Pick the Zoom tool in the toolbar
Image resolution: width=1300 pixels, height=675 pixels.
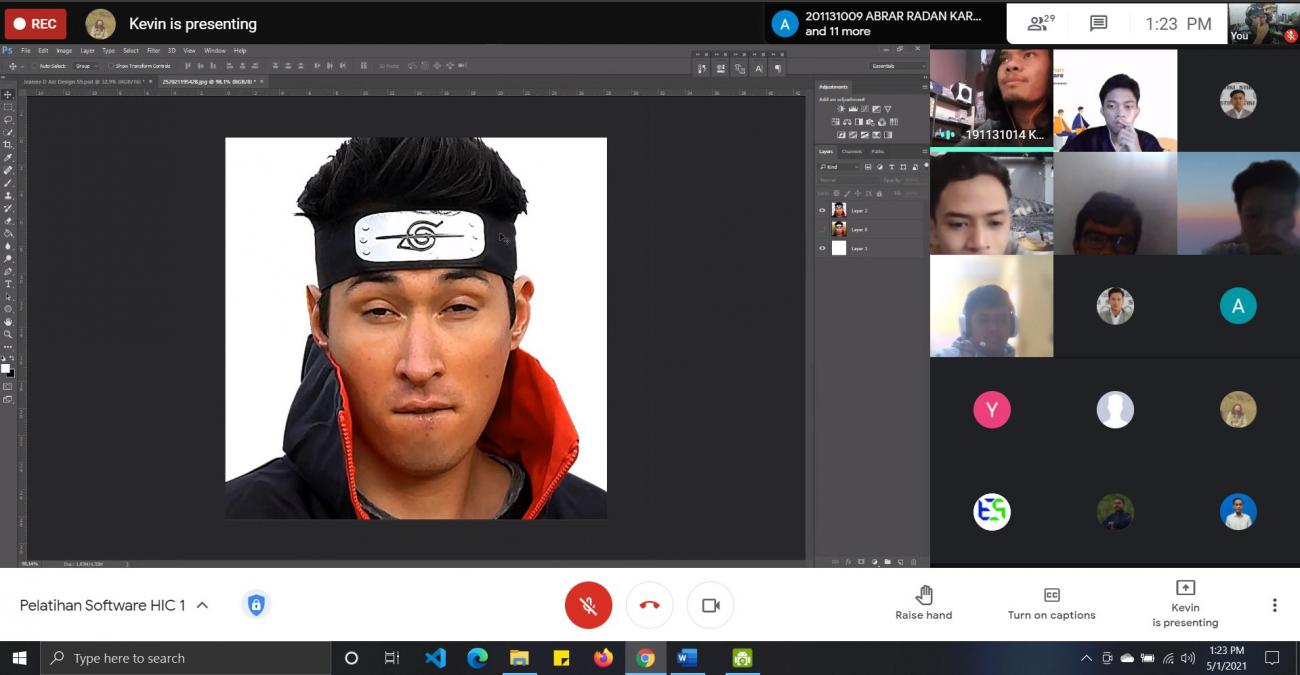click(x=8, y=334)
